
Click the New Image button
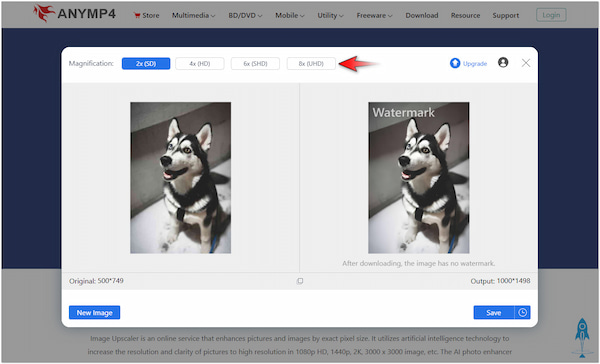95,312
